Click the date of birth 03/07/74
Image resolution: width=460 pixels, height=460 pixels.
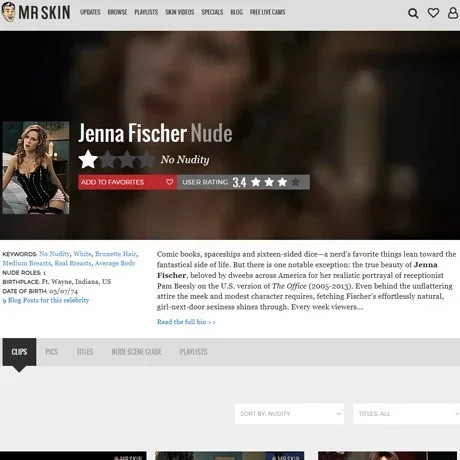pyautogui.click(x=63, y=291)
